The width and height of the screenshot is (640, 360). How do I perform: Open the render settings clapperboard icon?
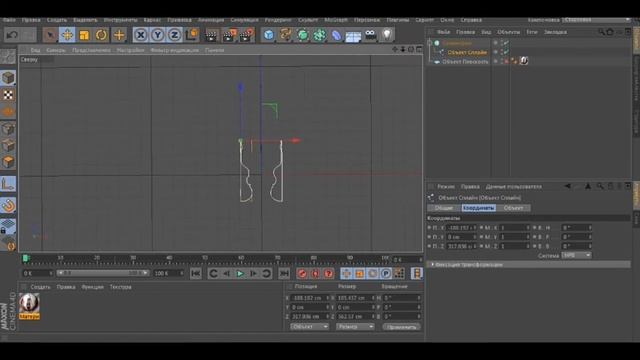click(247, 35)
